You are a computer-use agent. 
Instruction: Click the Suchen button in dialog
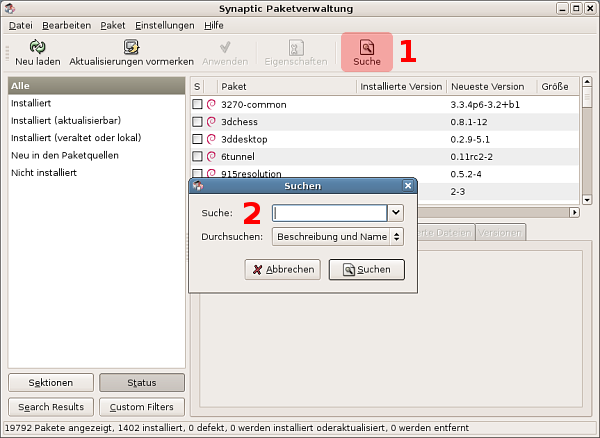coord(367,270)
